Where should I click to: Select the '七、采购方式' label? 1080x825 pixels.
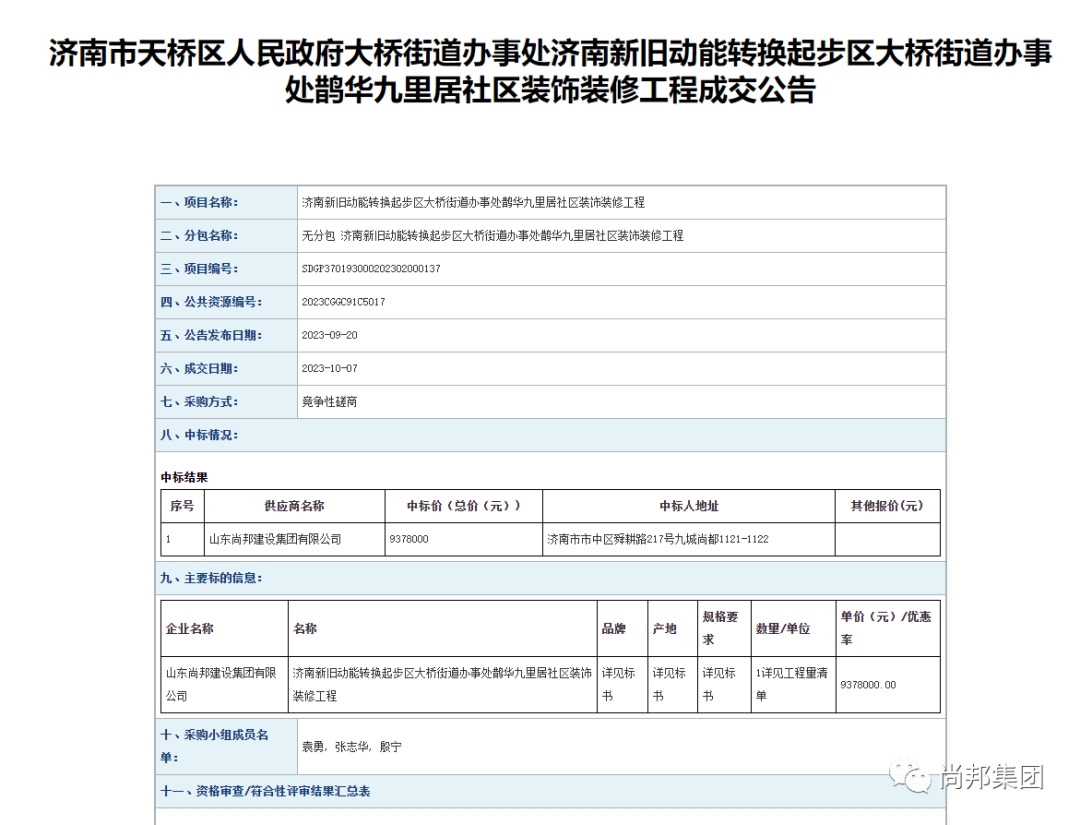click(x=199, y=401)
